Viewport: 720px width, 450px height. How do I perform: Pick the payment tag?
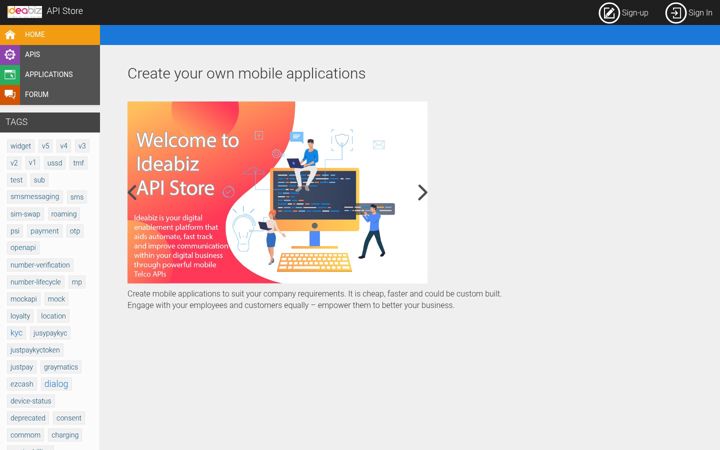click(x=45, y=231)
